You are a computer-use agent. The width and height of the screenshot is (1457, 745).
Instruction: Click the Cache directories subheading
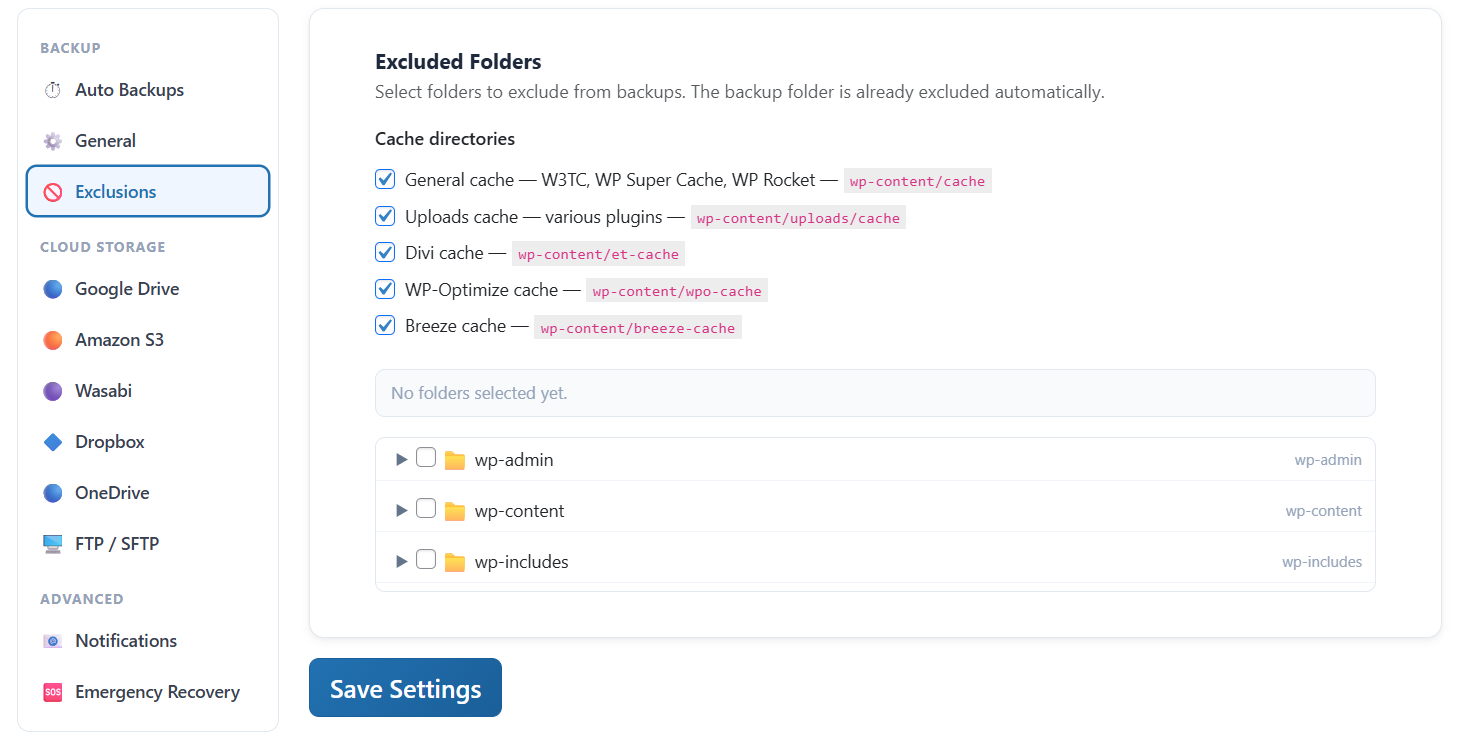click(445, 139)
